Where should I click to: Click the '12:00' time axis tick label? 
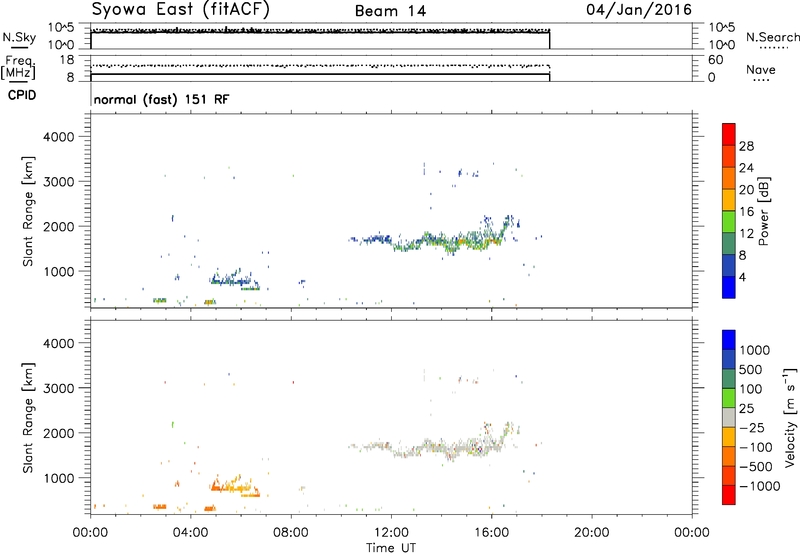coord(391,533)
